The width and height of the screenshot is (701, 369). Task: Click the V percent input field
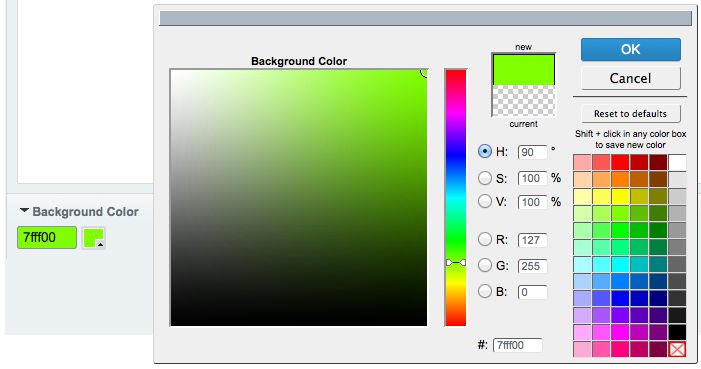click(x=532, y=202)
